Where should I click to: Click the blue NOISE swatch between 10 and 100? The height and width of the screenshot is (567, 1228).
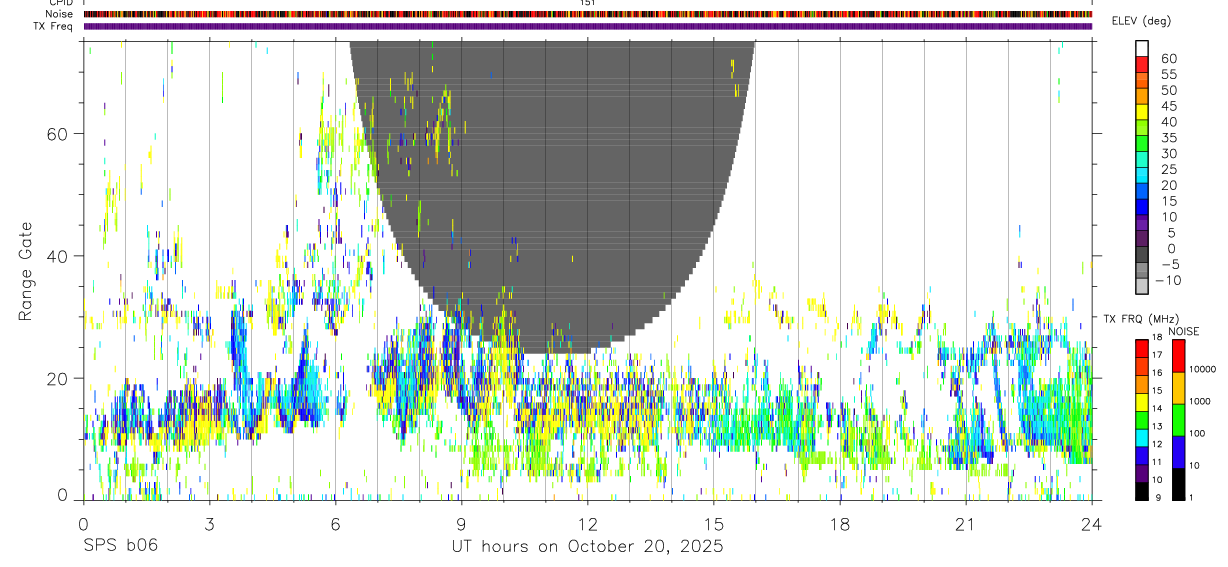point(1178,452)
